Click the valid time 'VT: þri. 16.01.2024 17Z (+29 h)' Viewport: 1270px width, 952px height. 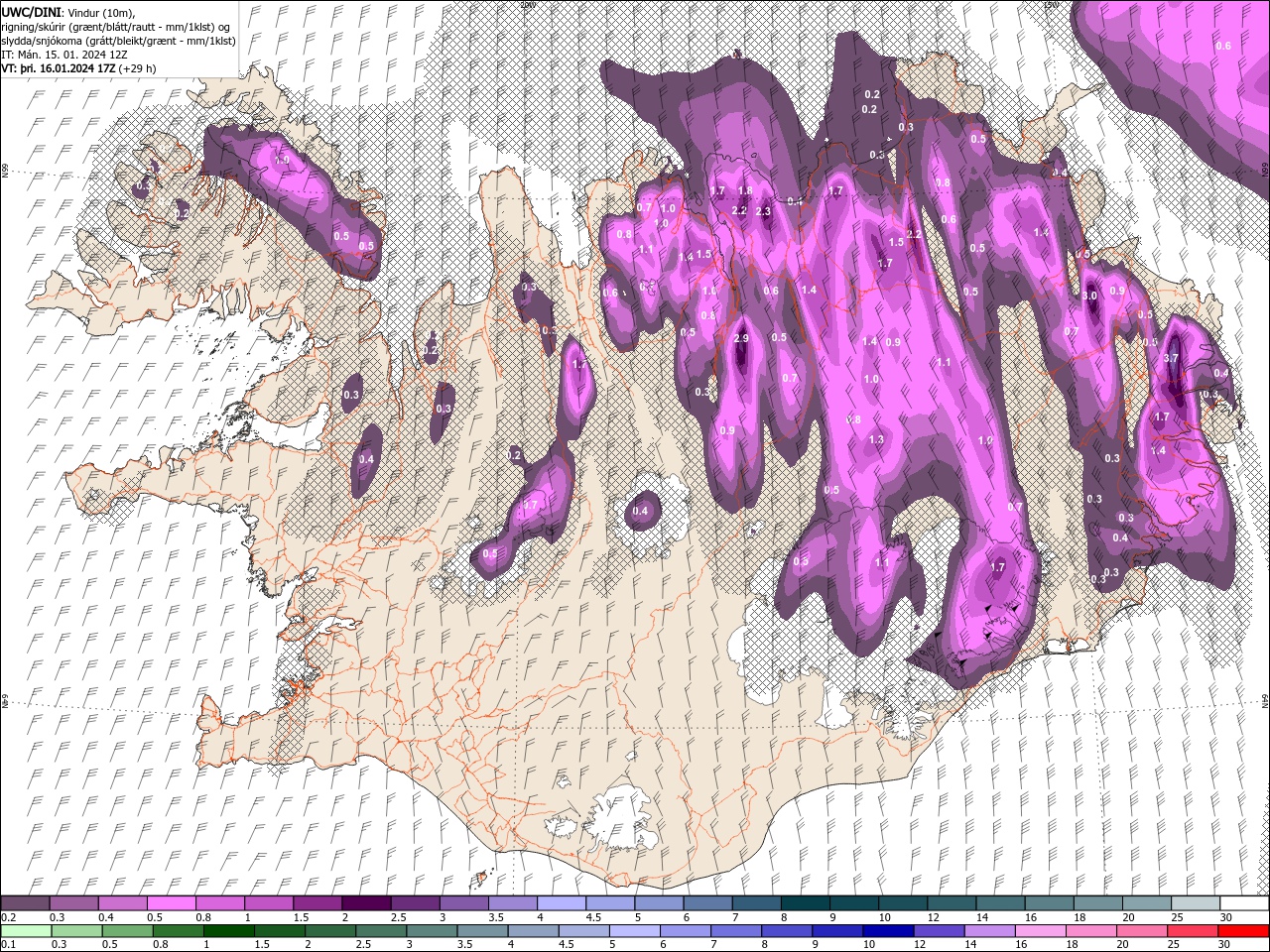[78, 68]
